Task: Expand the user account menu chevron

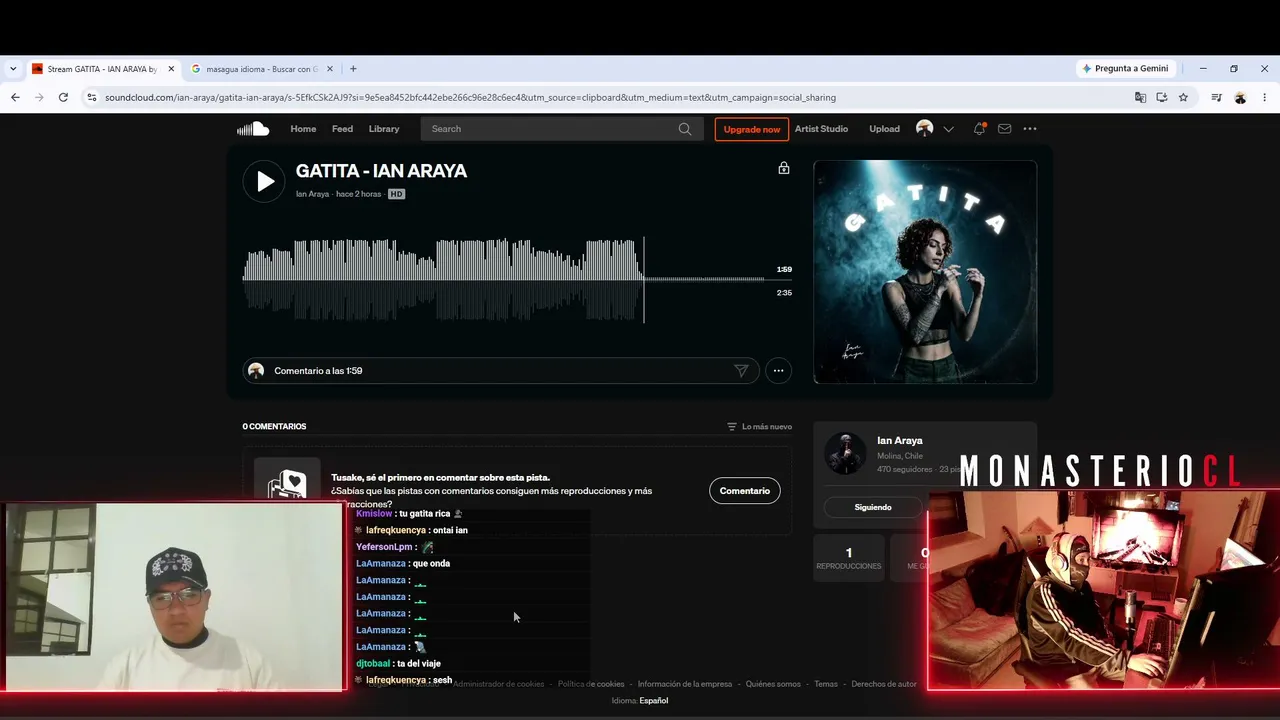Action: (x=948, y=129)
